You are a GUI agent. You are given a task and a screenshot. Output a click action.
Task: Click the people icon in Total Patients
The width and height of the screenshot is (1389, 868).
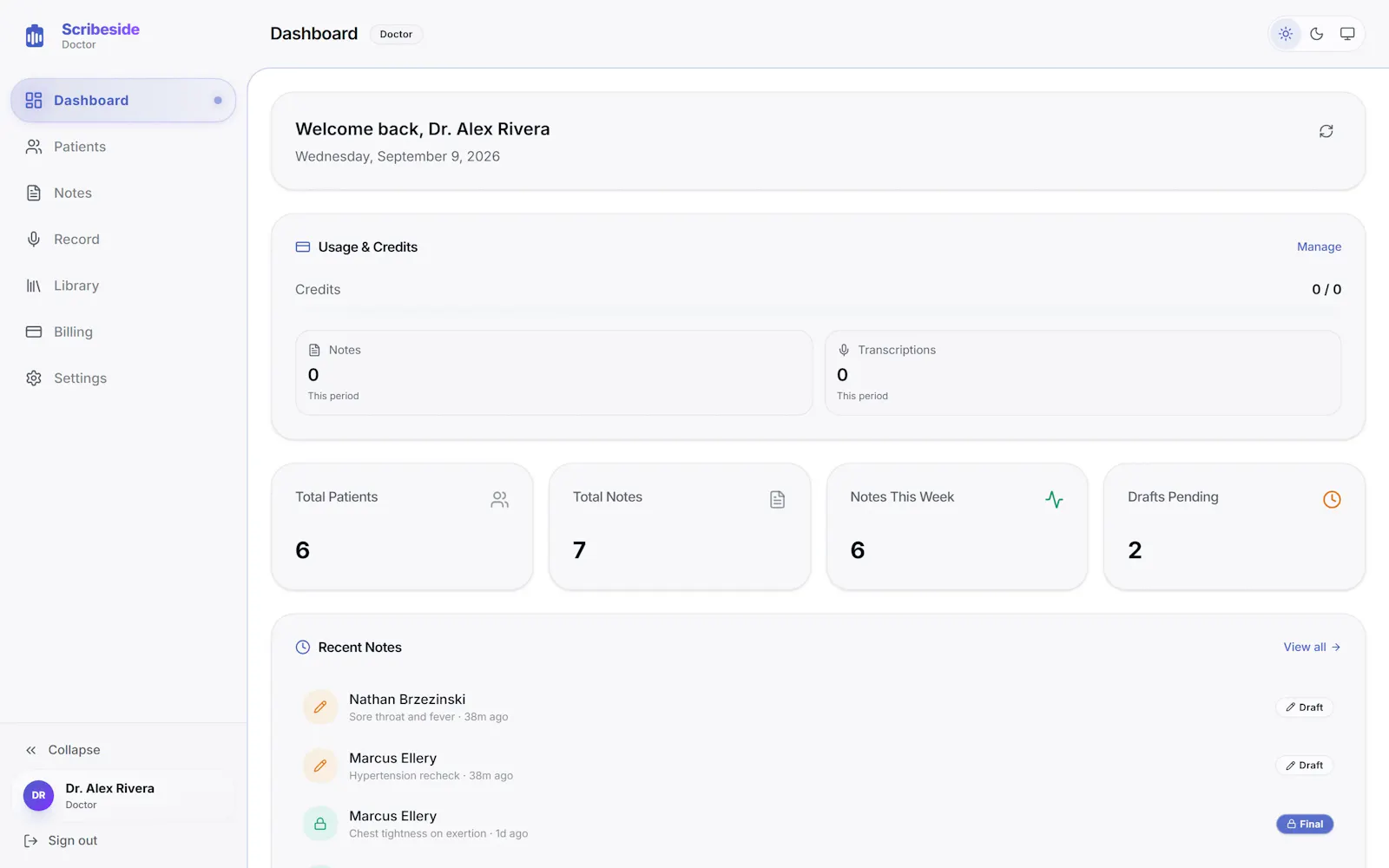tap(500, 500)
